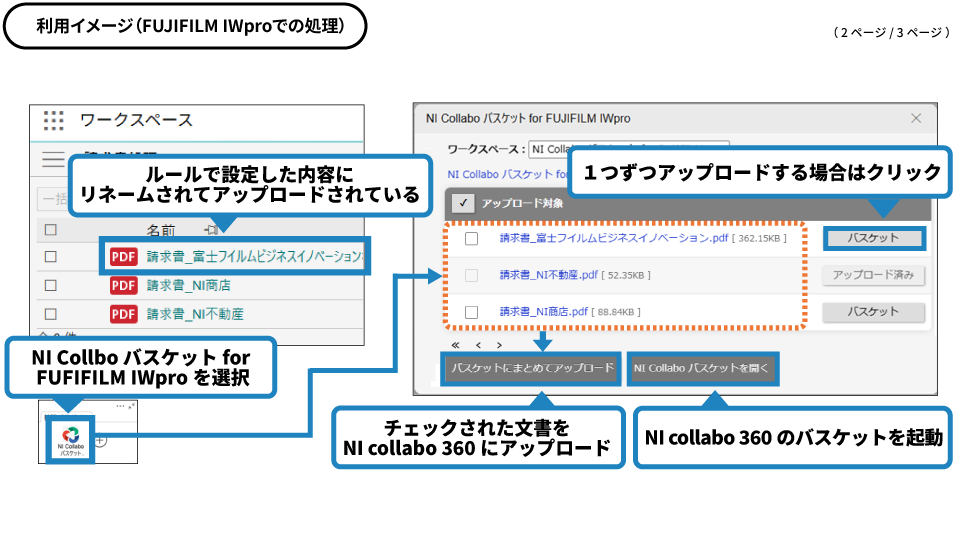Click the アップロード対象 header label
This screenshot has width=960, height=540.
coord(522,203)
